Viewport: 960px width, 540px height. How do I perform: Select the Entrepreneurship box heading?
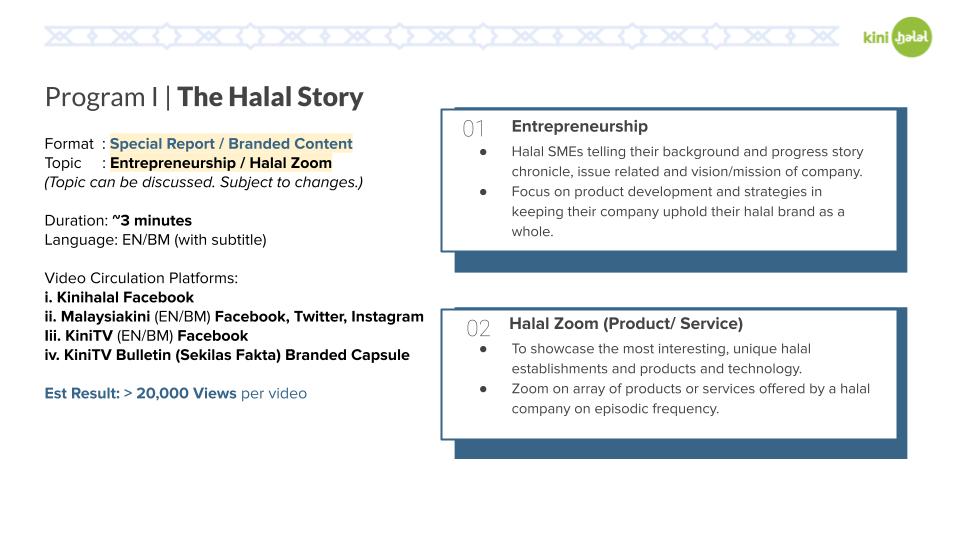(580, 126)
